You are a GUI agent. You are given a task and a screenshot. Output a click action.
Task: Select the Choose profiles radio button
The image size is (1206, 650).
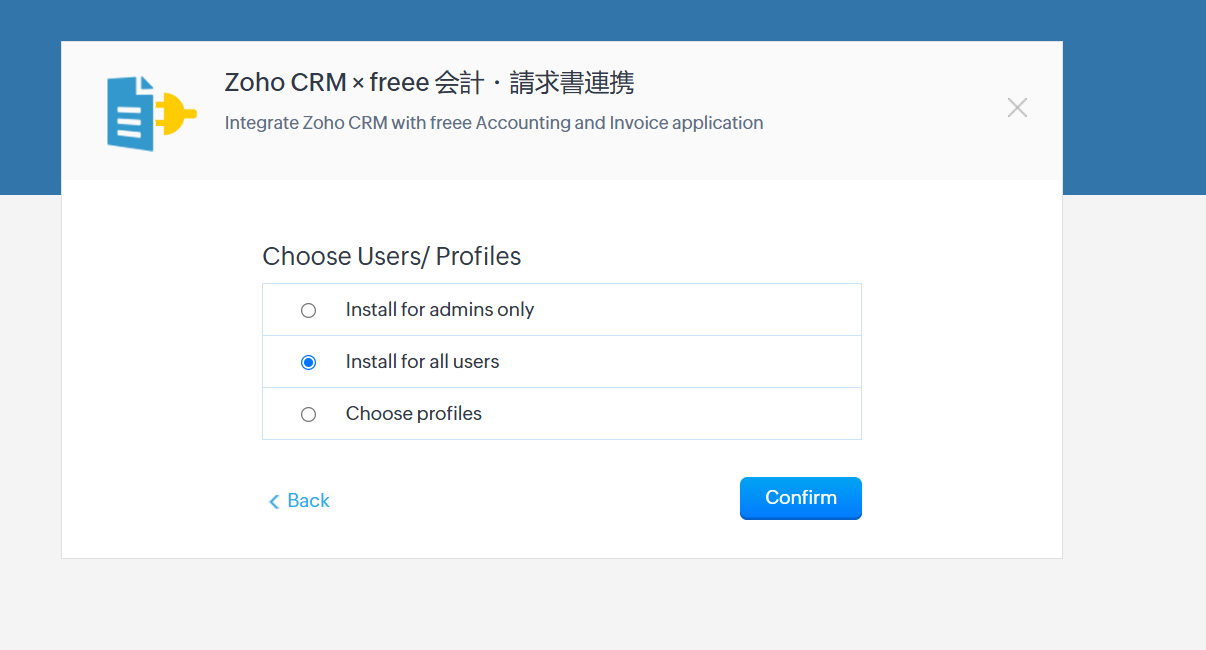(308, 415)
